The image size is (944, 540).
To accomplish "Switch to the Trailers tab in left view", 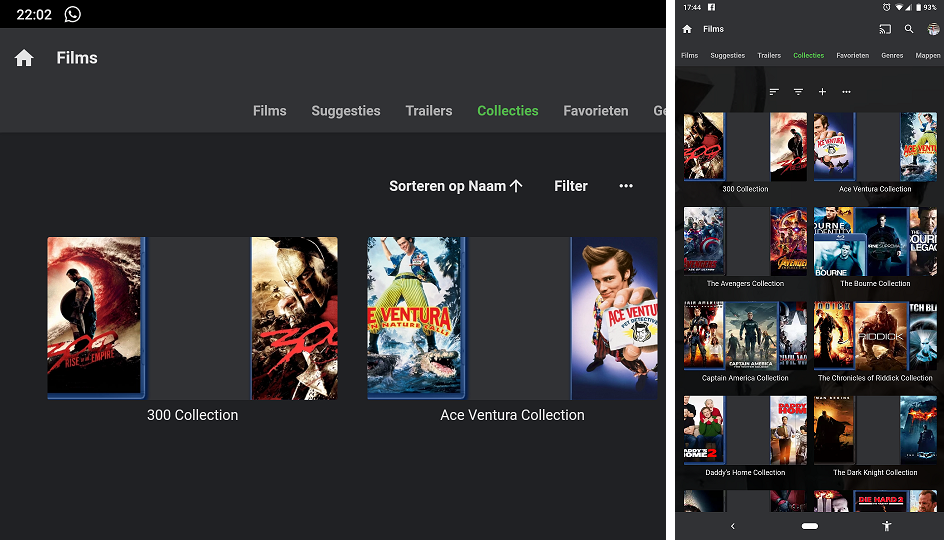I will (x=429, y=111).
